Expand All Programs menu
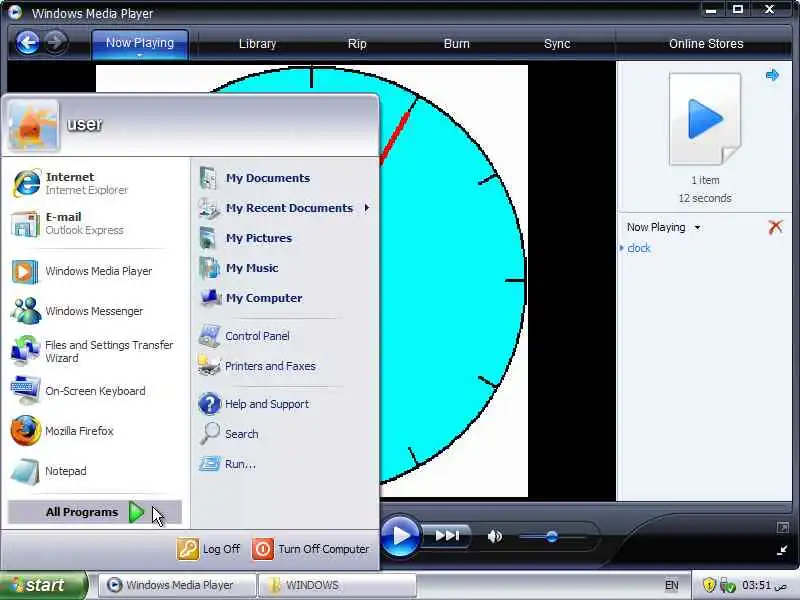The height and width of the screenshot is (600, 800). [x=95, y=512]
